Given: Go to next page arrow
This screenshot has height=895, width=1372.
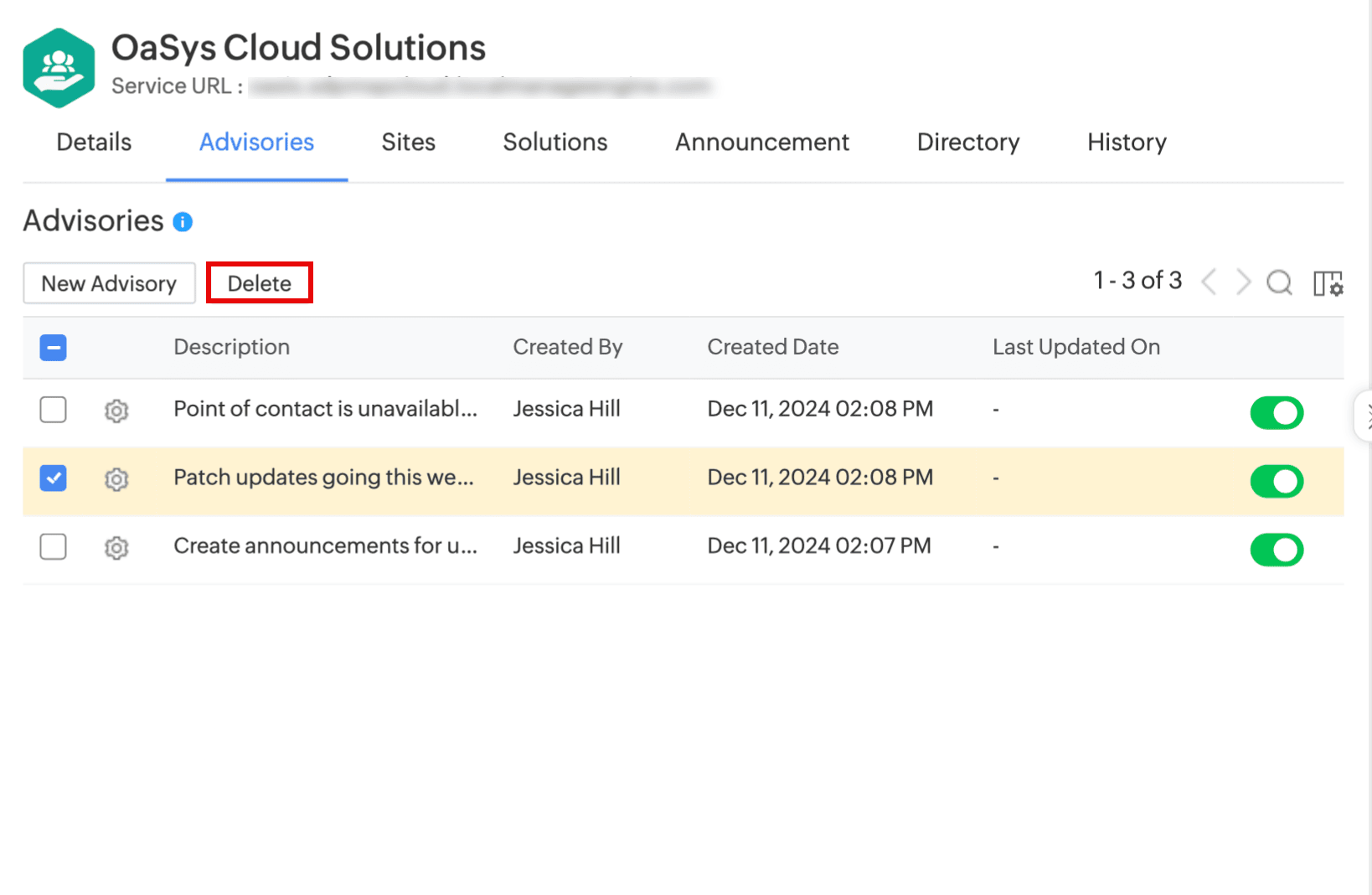Looking at the screenshot, I should (1244, 282).
